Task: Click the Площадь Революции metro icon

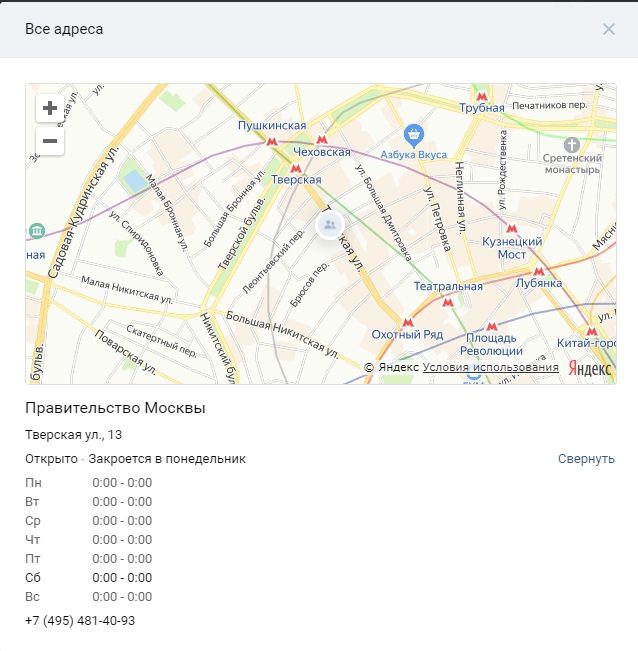Action: coord(491,326)
